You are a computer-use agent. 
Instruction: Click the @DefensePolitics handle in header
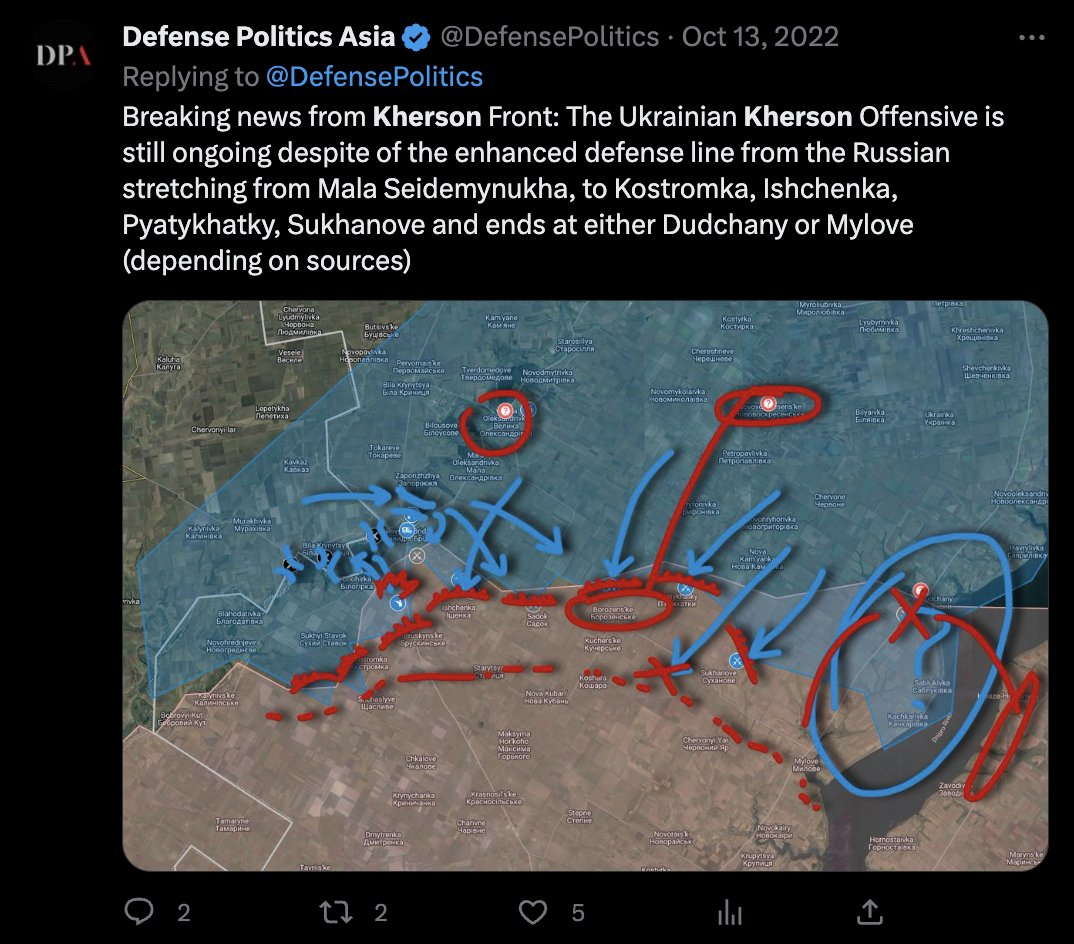tap(549, 37)
